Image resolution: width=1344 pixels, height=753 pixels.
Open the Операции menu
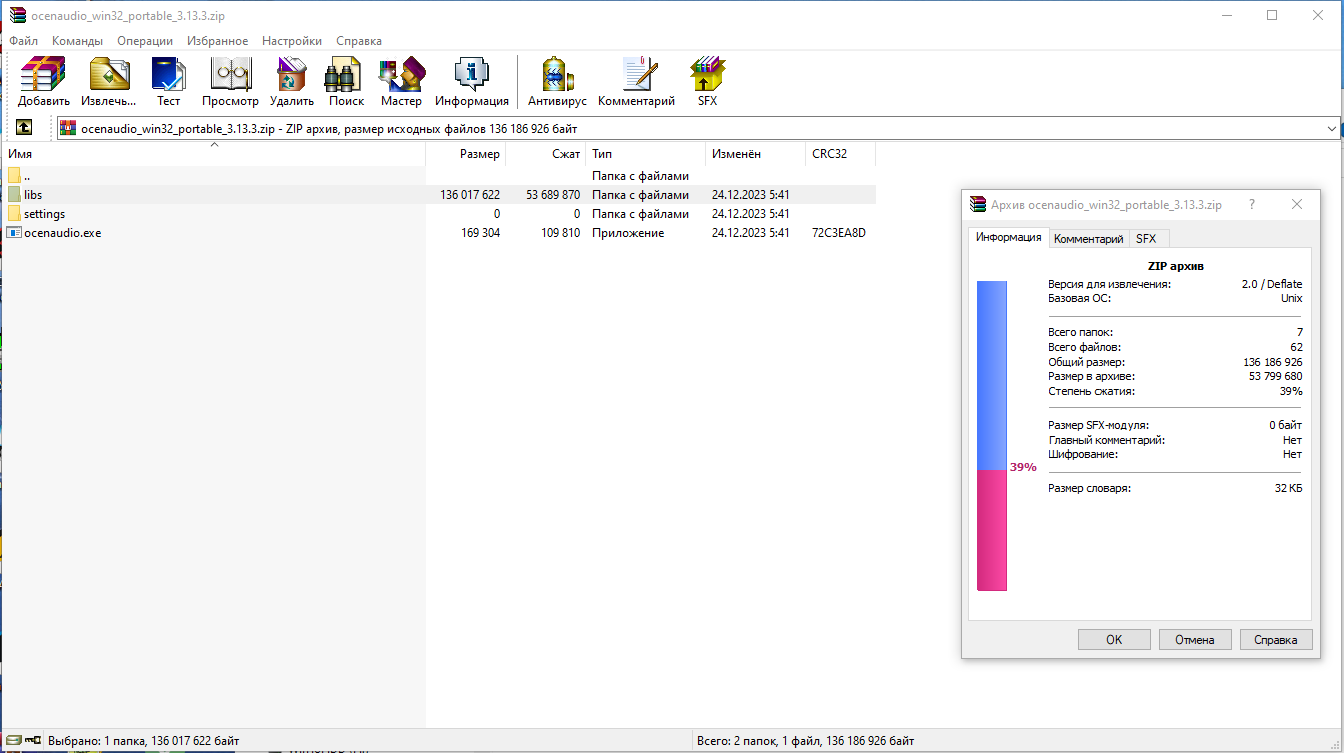click(145, 41)
